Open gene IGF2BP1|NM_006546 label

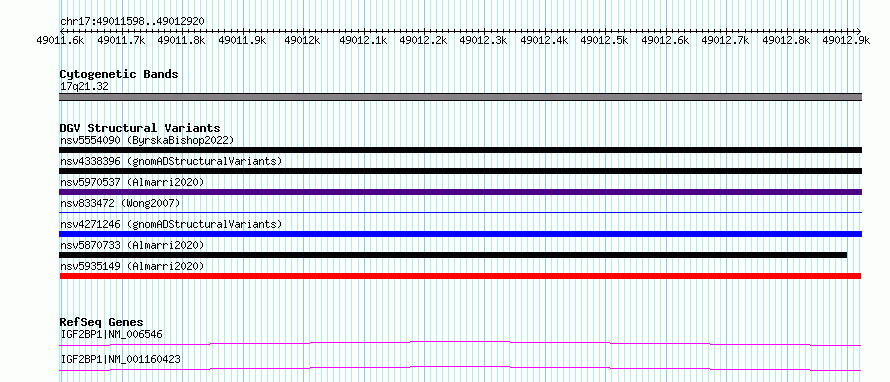[x=111, y=335]
